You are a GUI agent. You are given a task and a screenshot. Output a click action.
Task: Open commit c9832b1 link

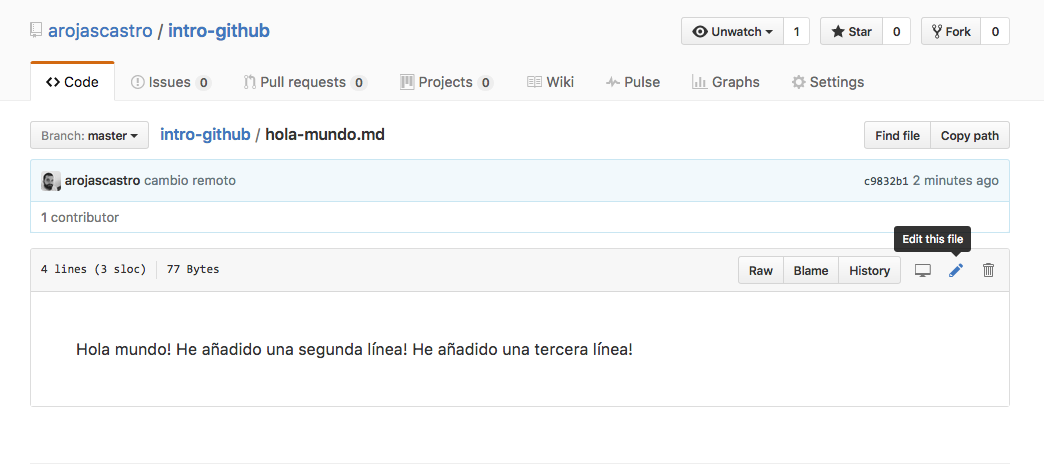point(885,181)
